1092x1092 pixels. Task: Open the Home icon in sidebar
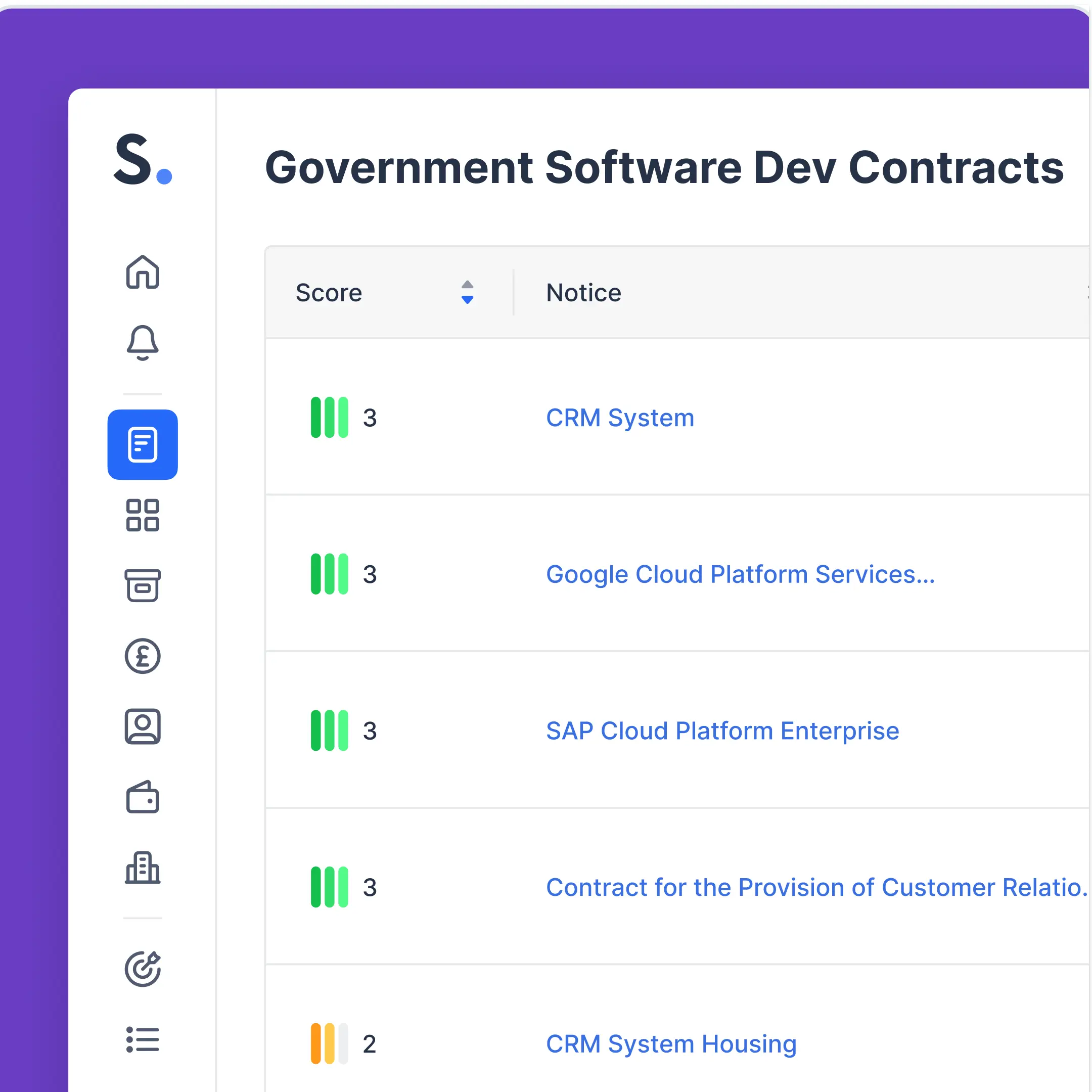[143, 272]
